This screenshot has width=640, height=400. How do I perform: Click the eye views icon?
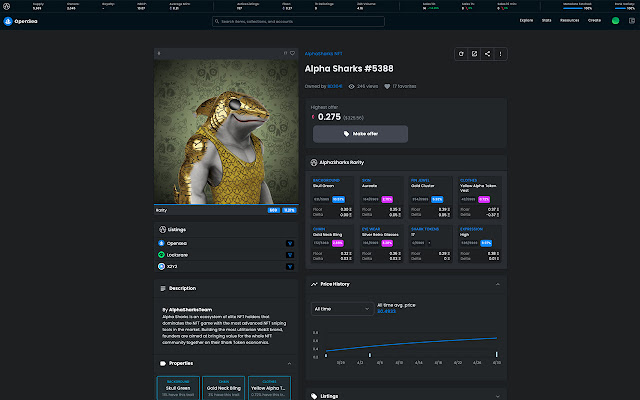(351, 87)
